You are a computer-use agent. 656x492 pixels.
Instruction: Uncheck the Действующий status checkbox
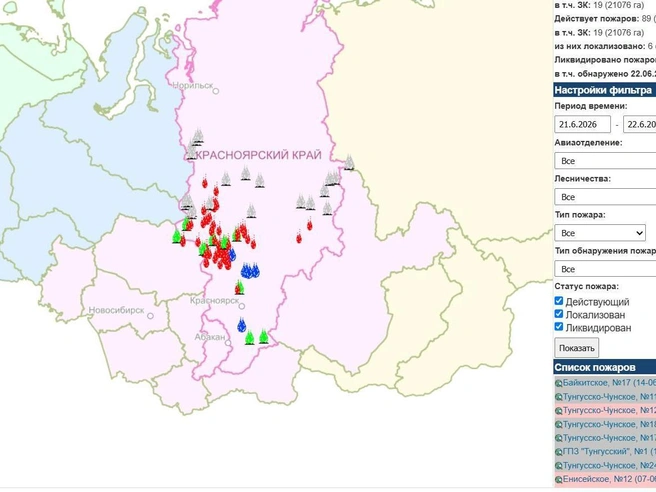(559, 301)
